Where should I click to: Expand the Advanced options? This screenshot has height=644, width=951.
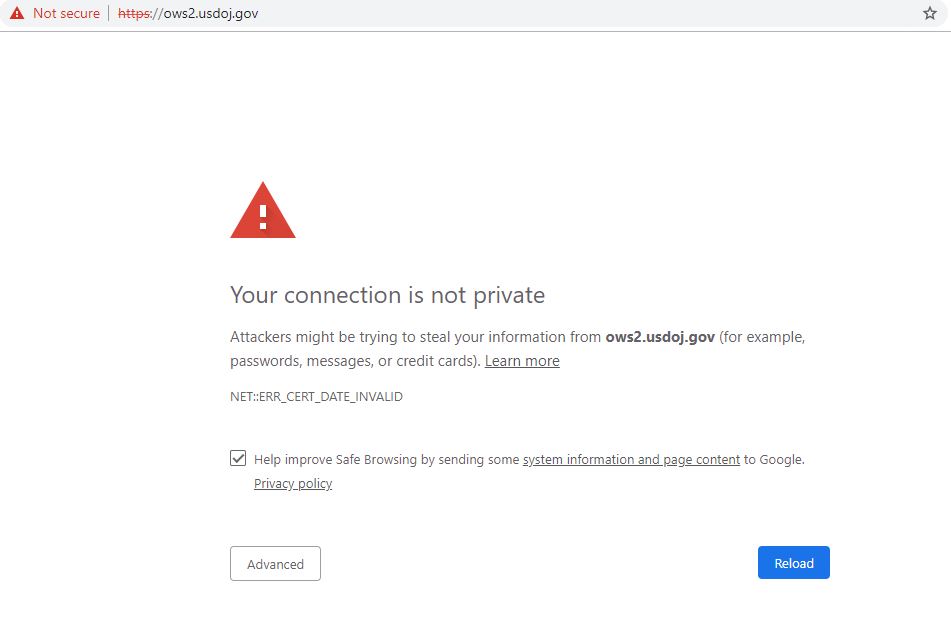[275, 564]
